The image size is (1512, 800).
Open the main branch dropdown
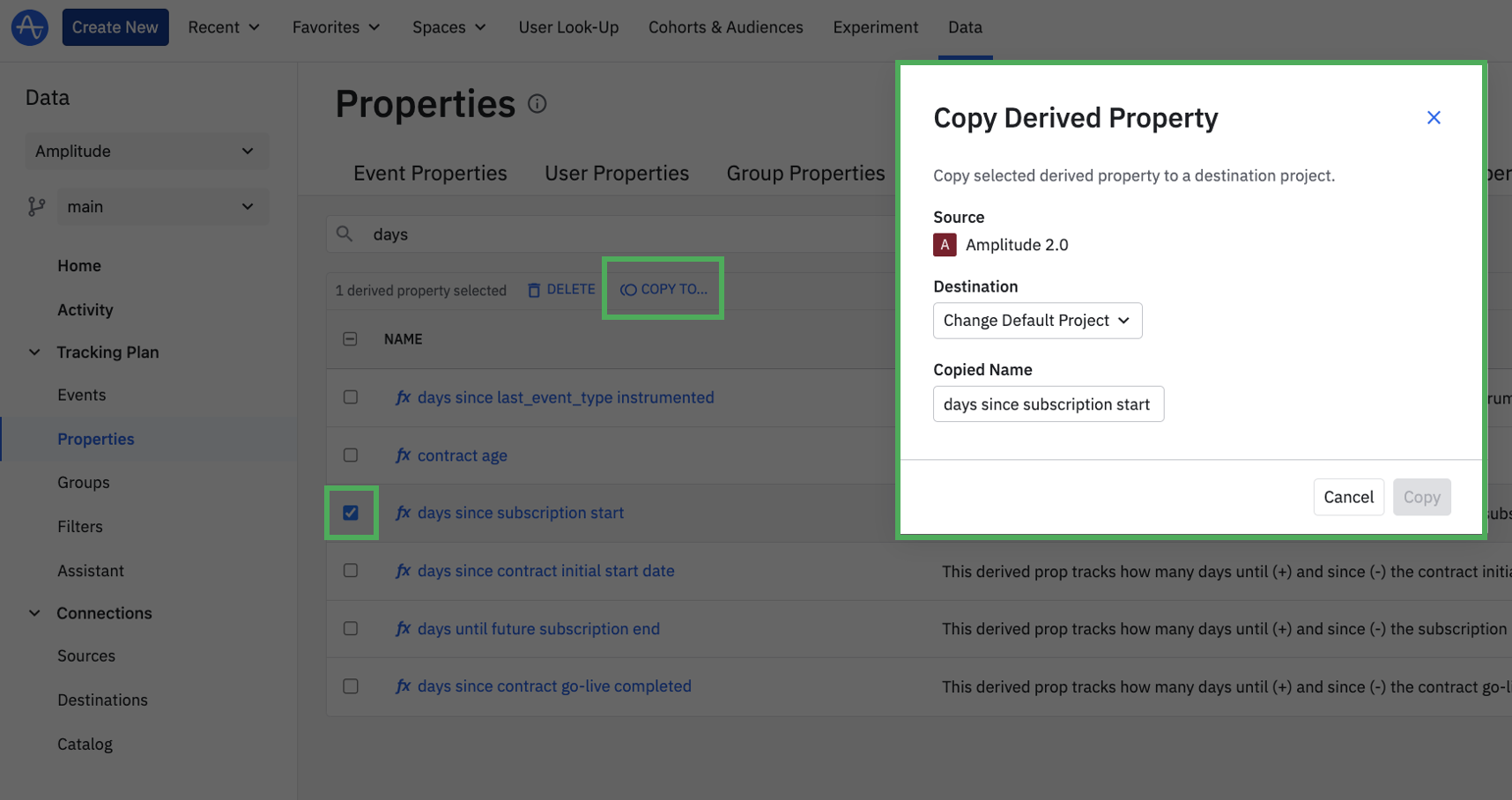163,207
